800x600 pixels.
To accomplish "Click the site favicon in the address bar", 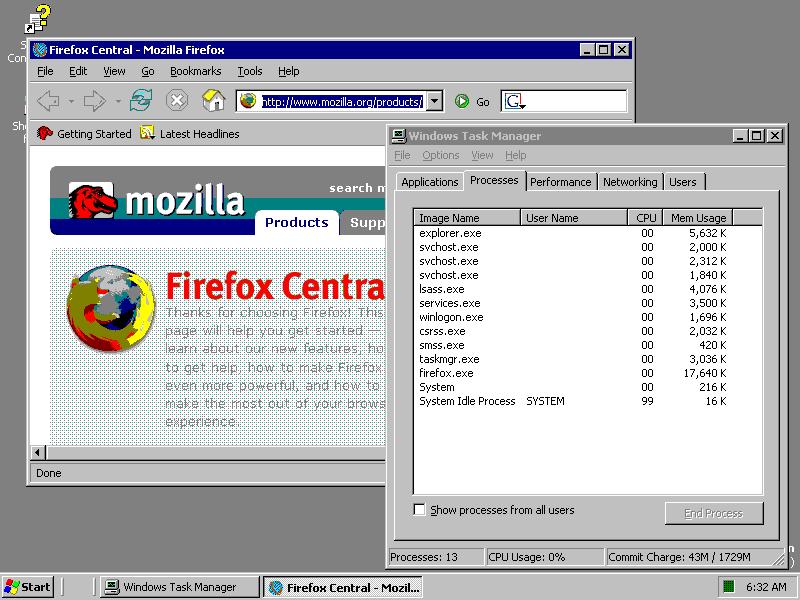I will point(248,101).
